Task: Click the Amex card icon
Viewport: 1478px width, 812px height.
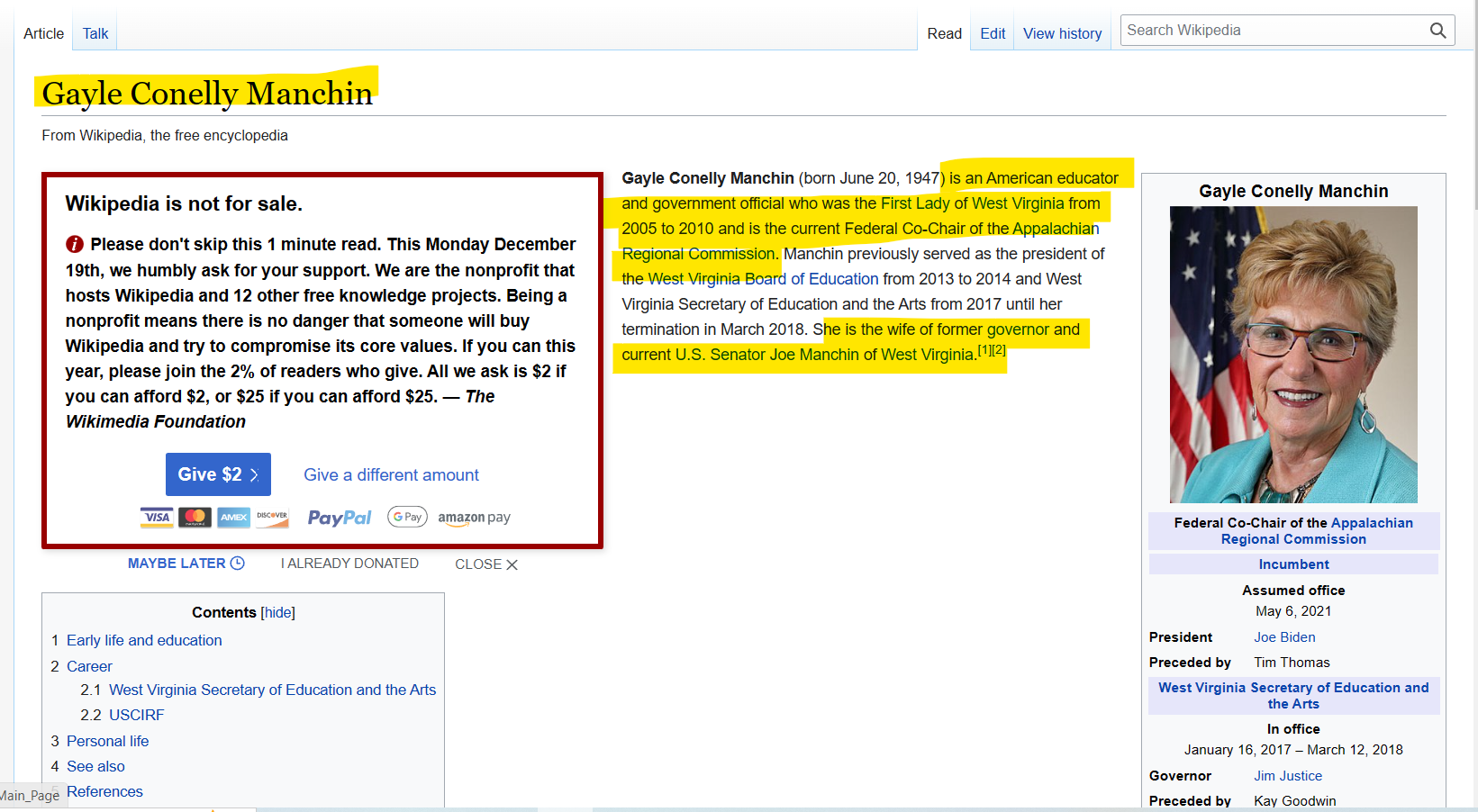Action: tap(233, 517)
